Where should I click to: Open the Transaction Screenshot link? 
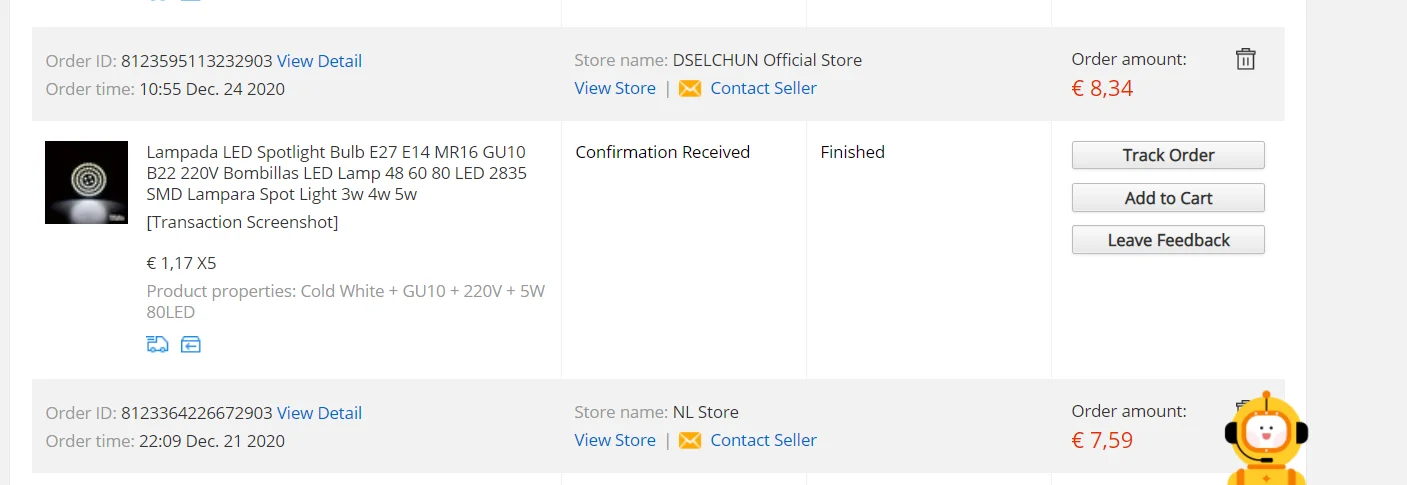pyautogui.click(x=242, y=222)
